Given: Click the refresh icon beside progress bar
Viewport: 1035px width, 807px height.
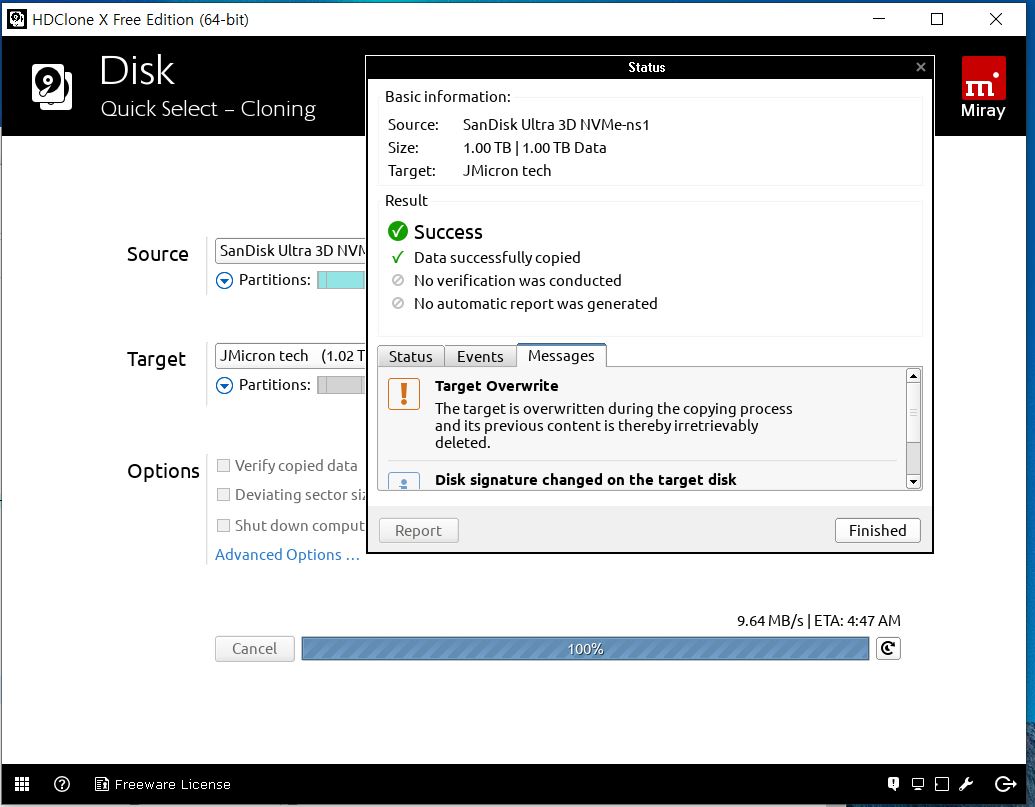Looking at the screenshot, I should (x=888, y=649).
